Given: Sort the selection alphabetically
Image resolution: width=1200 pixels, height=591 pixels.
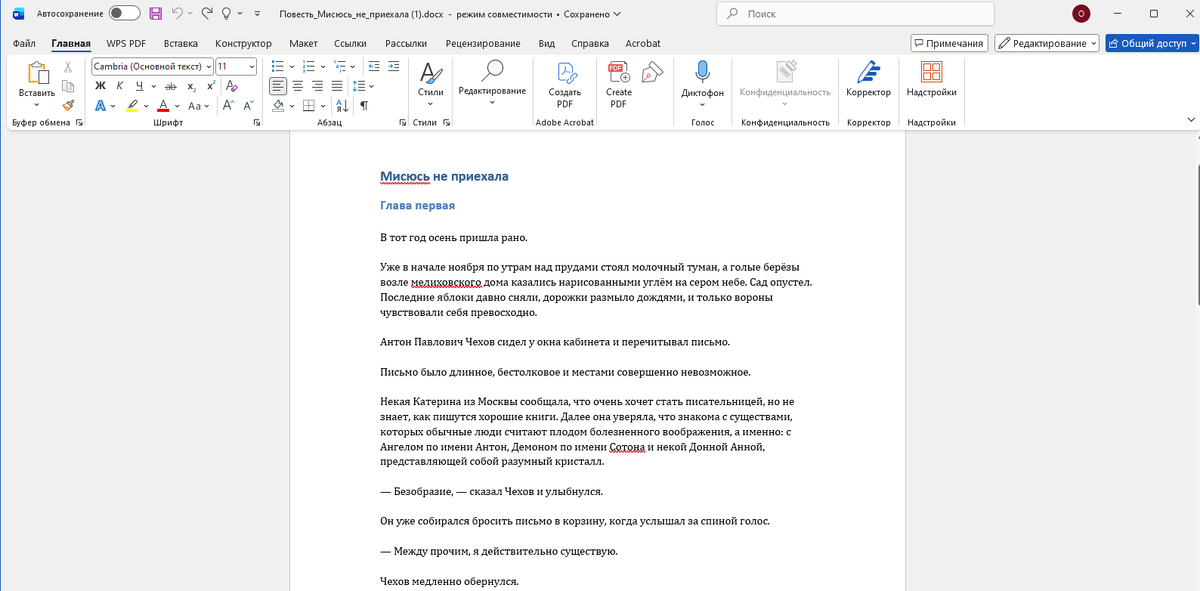Looking at the screenshot, I should click(343, 106).
